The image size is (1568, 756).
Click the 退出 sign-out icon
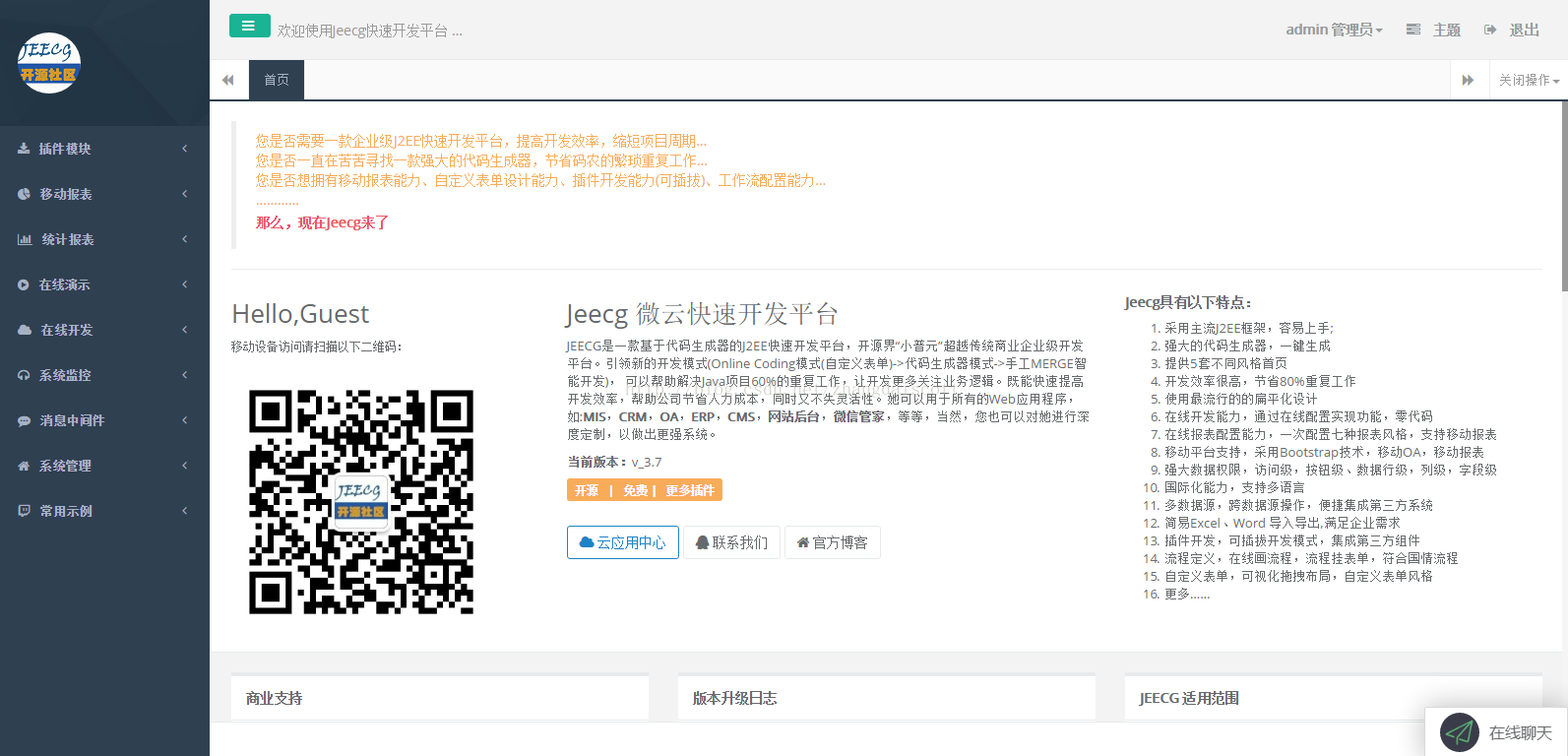1490,30
